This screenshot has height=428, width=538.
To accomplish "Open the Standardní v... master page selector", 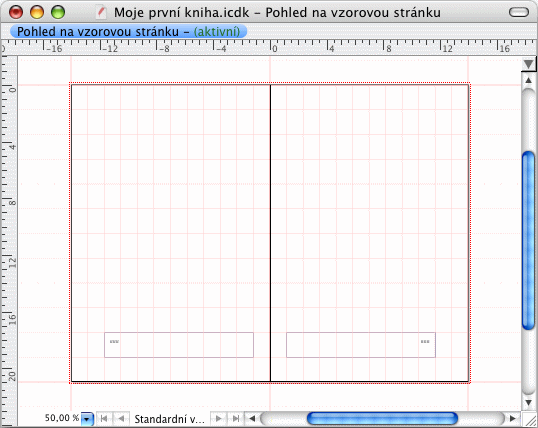I will pos(169,419).
